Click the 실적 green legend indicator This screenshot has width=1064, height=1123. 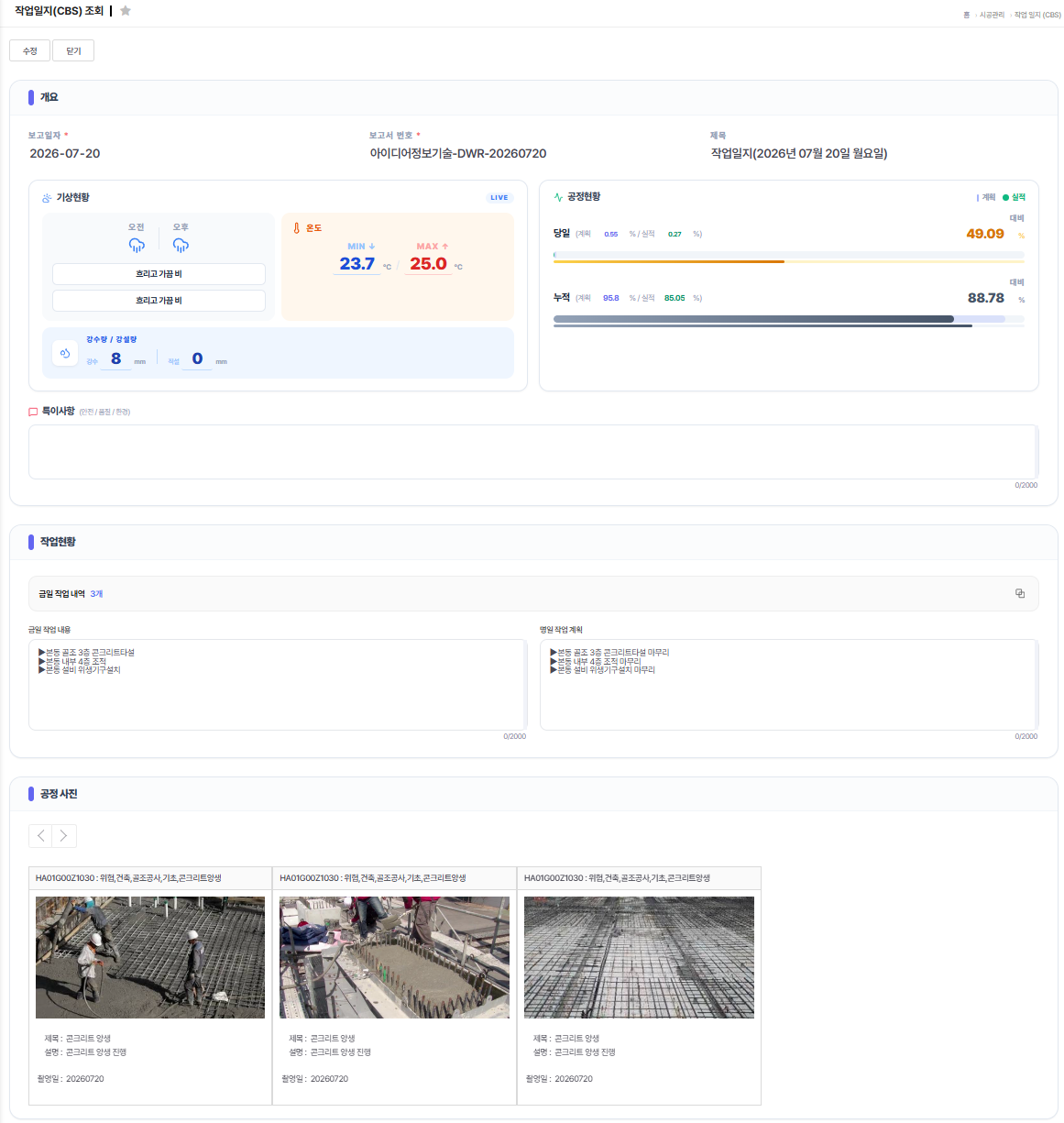[x=1014, y=197]
